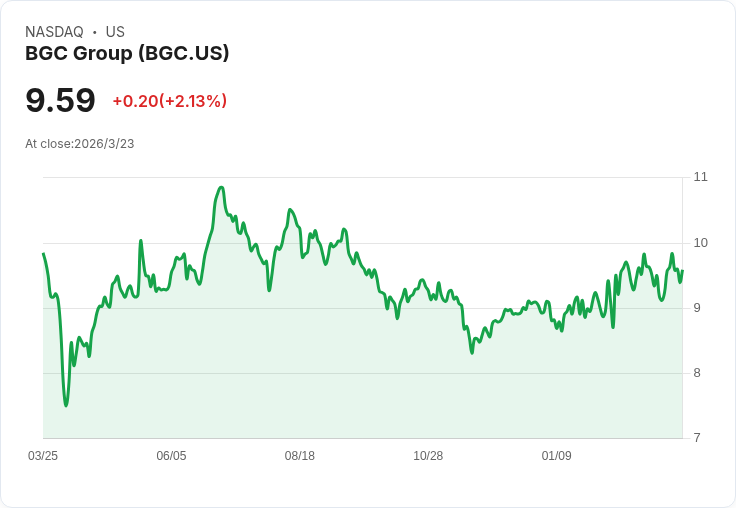Viewport: 736px width, 508px height.
Task: Click the BGC Group (BGC.US) title
Action: tap(127, 53)
